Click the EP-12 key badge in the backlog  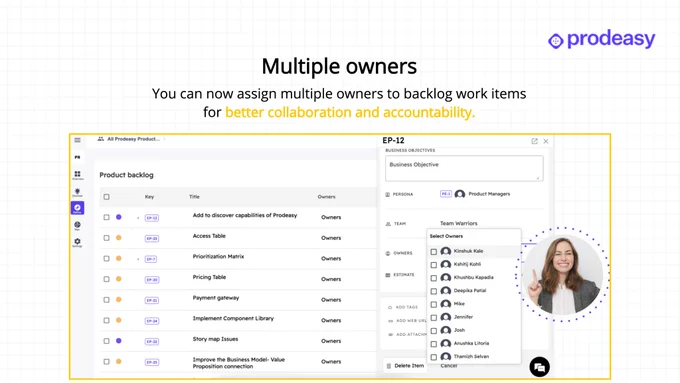152,218
